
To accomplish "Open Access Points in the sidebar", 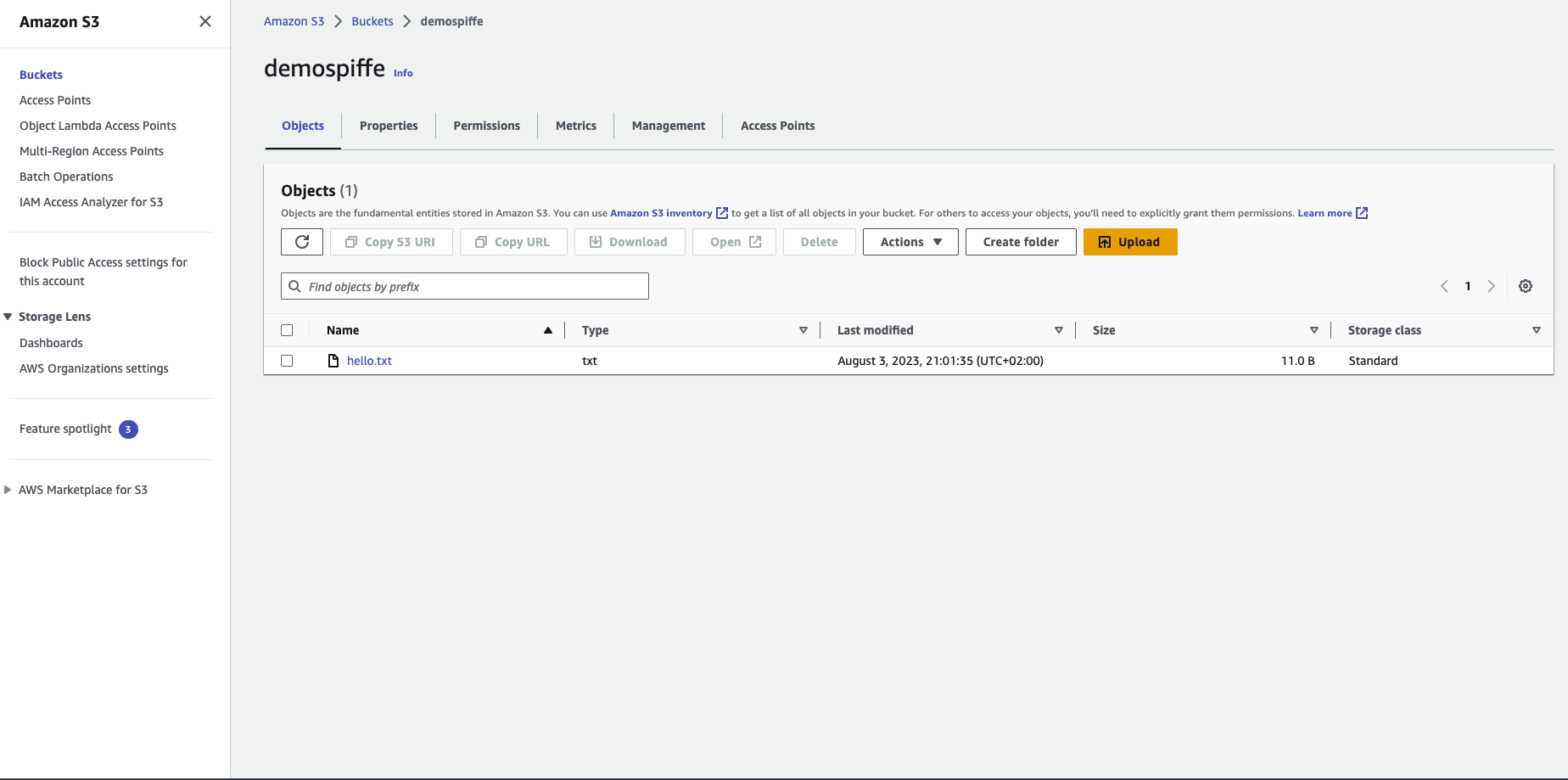I will coord(55,100).
